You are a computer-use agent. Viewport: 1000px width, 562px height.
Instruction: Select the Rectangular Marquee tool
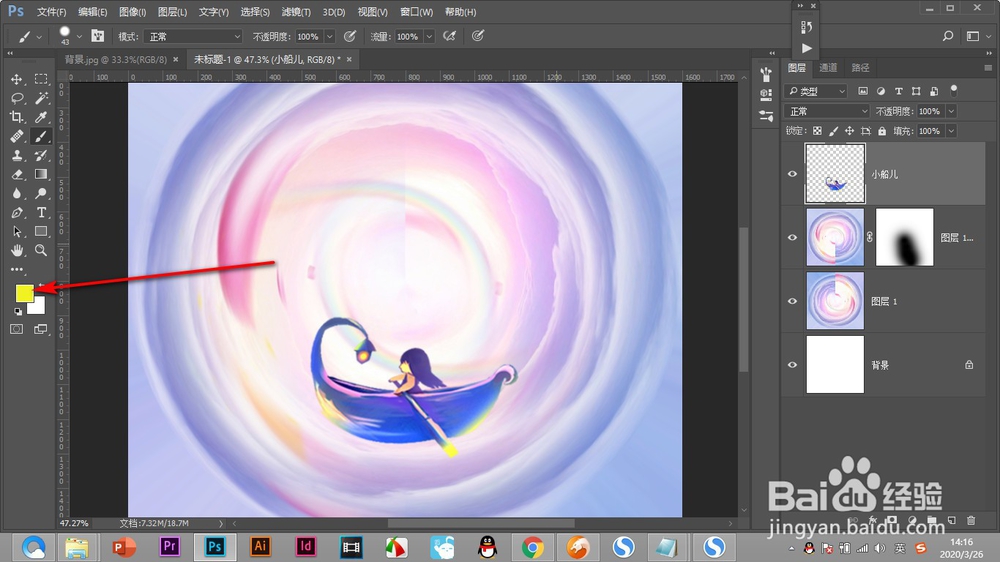pos(41,79)
